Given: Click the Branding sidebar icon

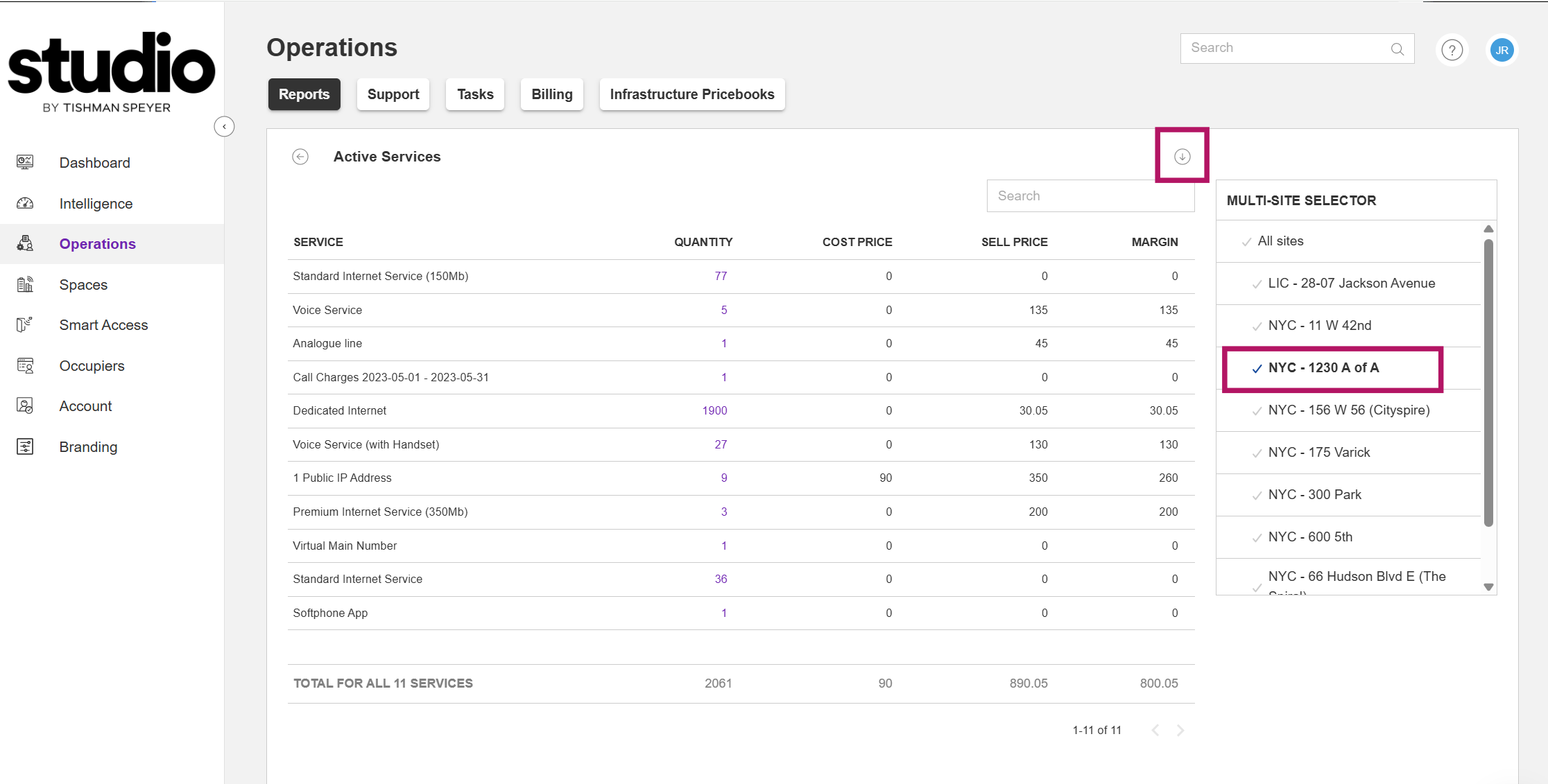Looking at the screenshot, I should pos(25,446).
